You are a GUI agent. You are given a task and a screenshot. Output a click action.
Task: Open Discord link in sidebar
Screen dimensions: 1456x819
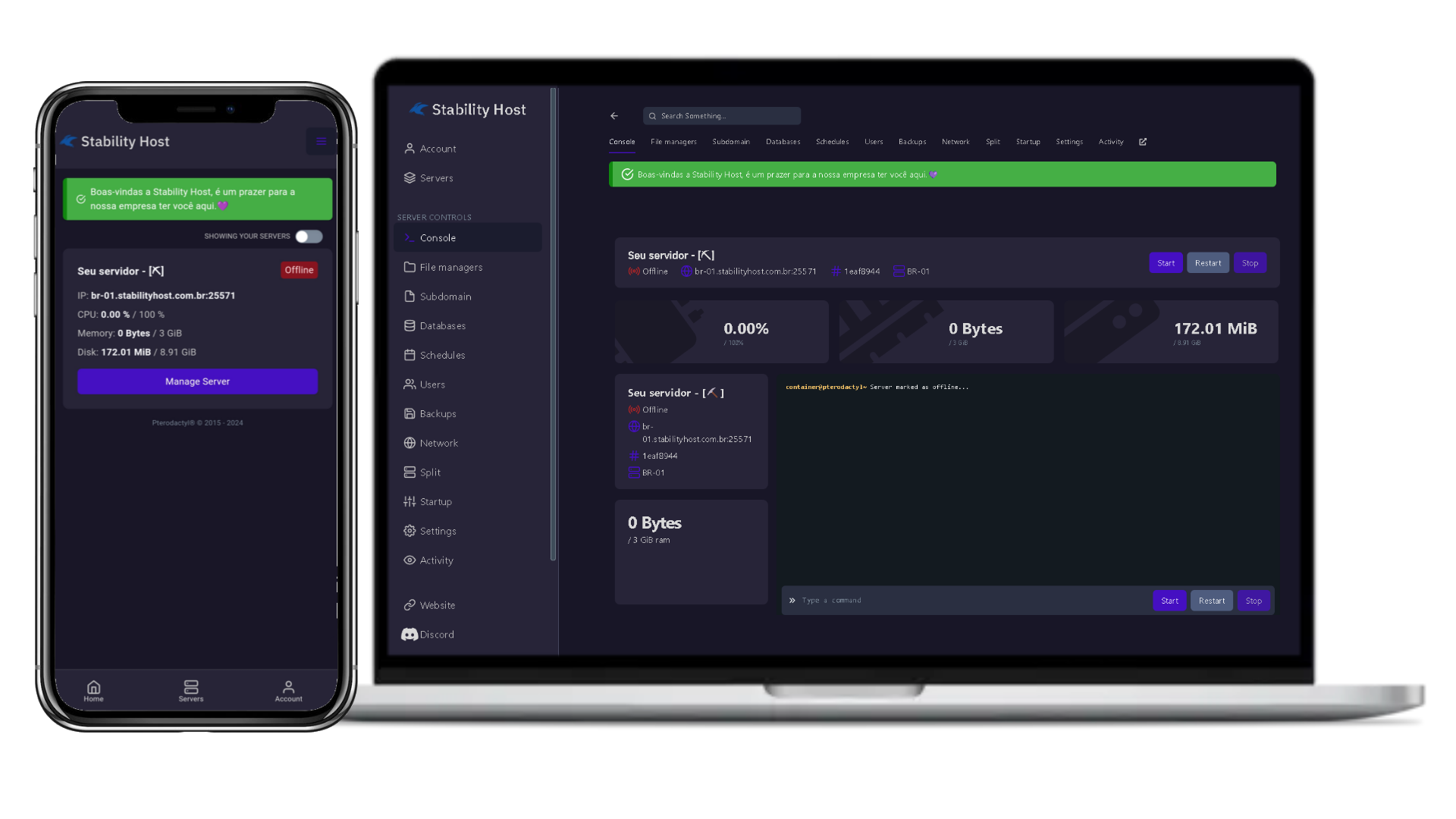[x=436, y=634]
